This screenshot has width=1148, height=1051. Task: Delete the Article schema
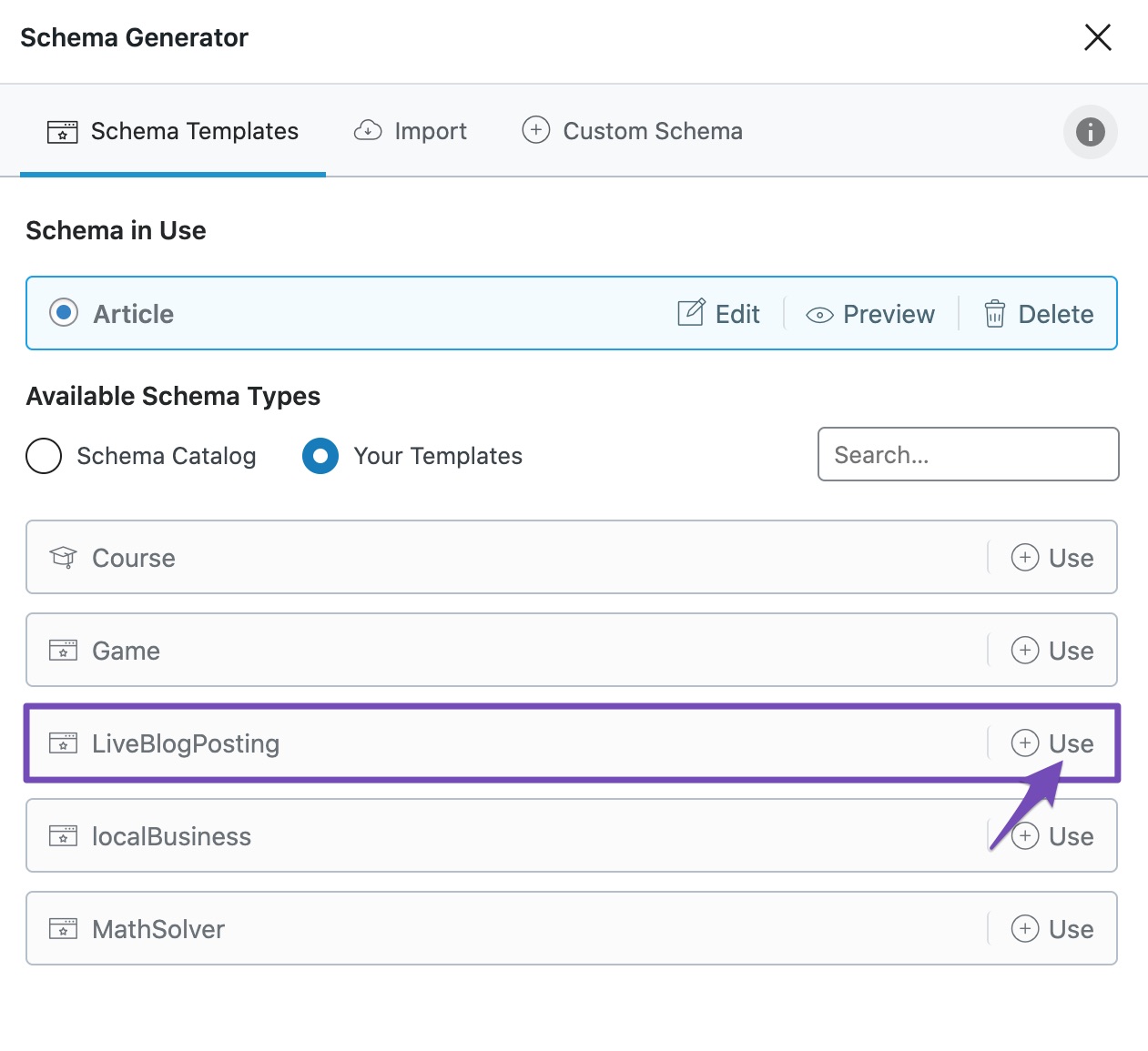(x=1039, y=314)
